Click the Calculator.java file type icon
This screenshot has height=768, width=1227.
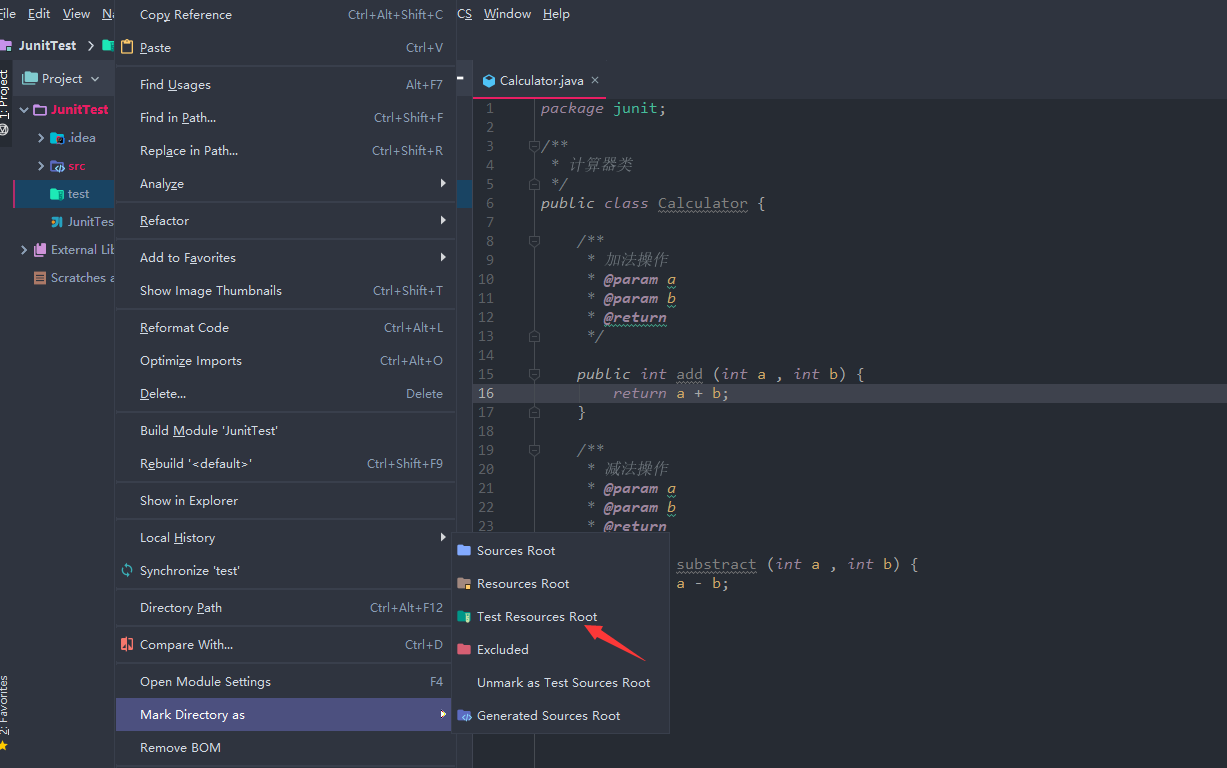(x=489, y=81)
